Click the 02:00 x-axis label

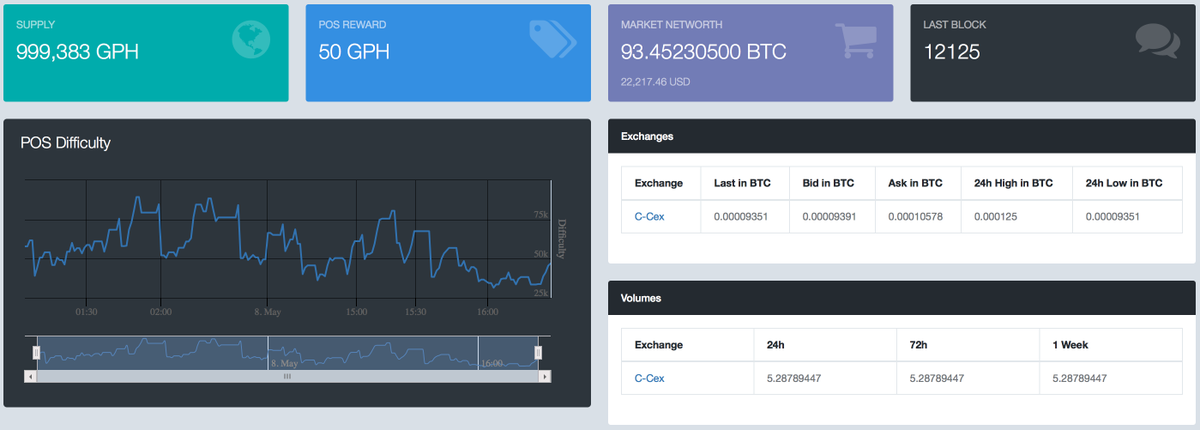160,312
